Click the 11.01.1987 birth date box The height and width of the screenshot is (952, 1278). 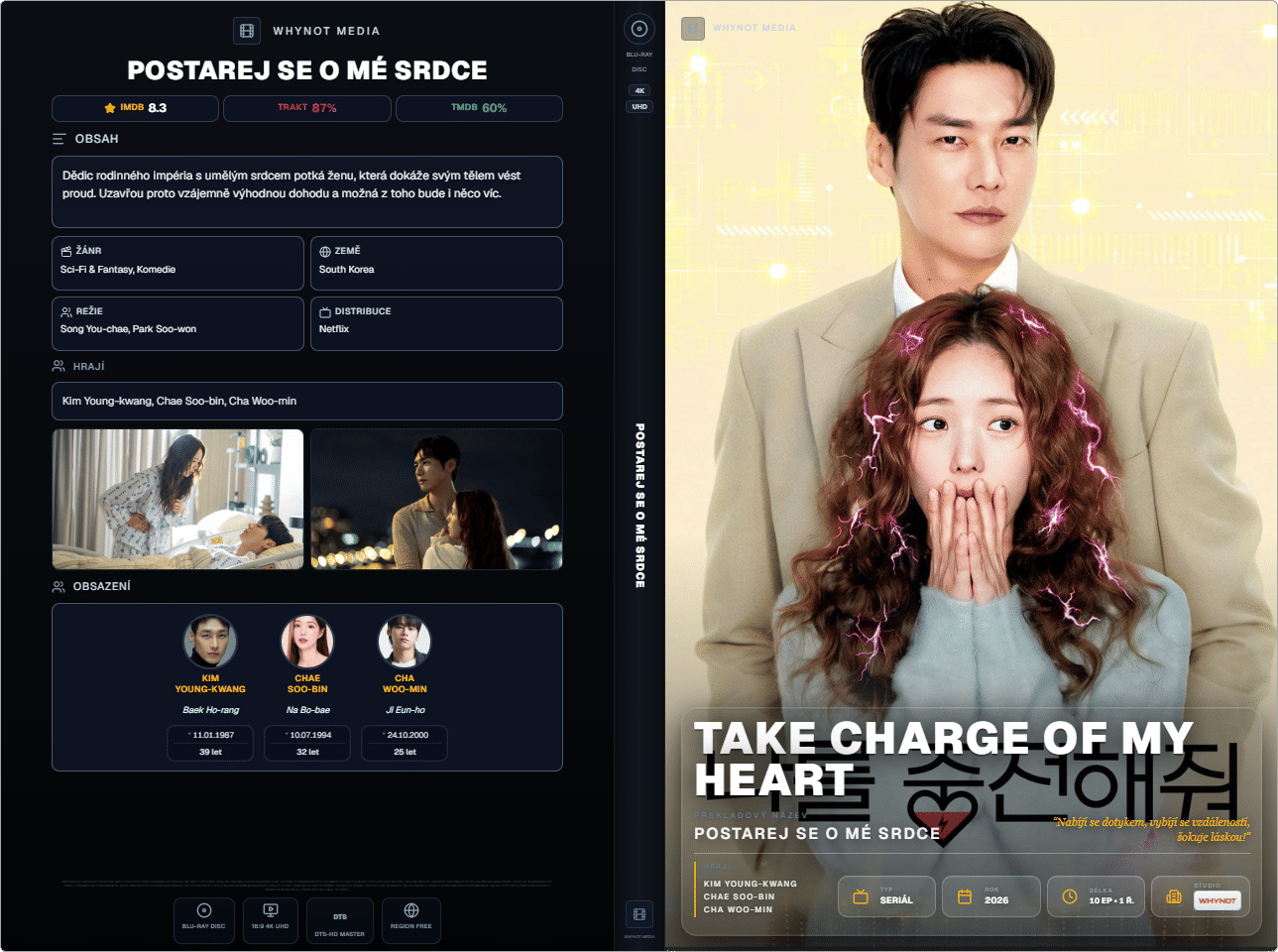tap(210, 743)
